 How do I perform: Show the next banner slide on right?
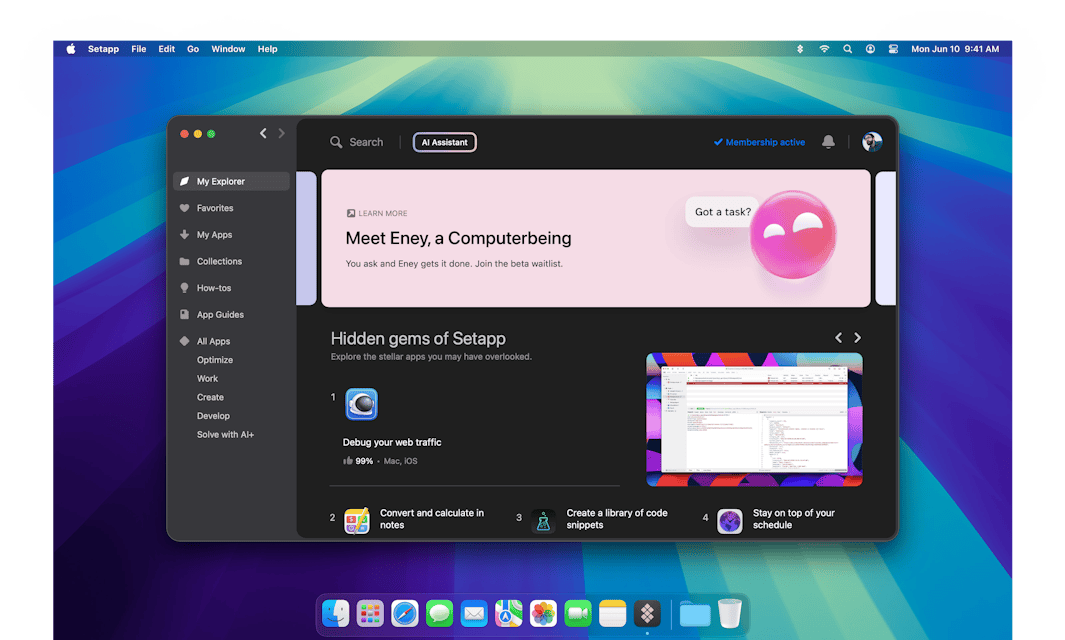(x=886, y=238)
